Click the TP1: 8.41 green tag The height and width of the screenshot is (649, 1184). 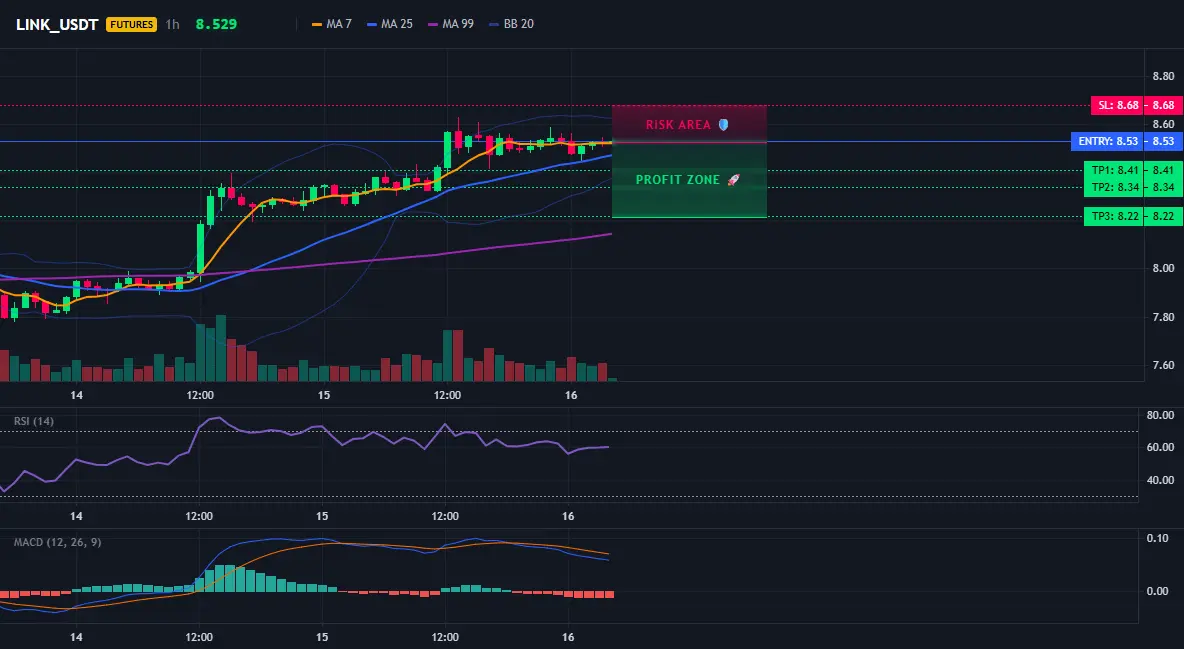tap(1114, 170)
